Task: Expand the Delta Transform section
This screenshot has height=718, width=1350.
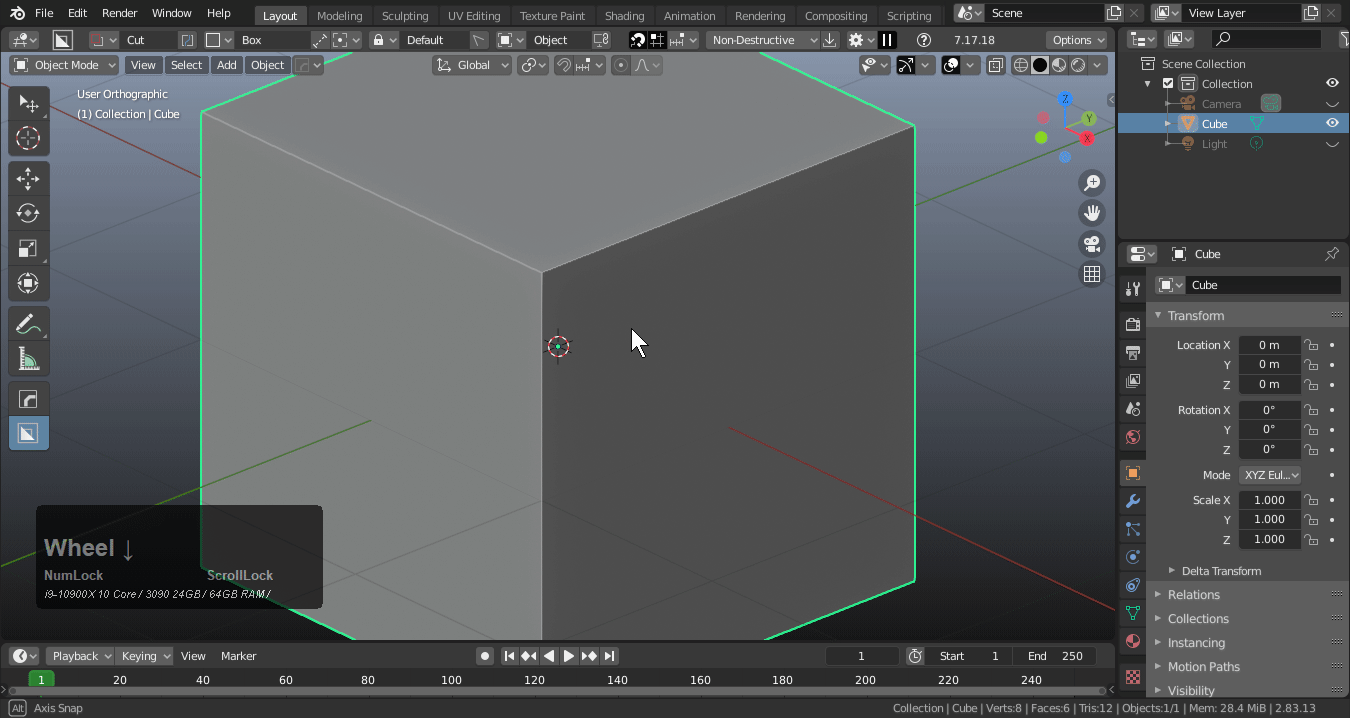Action: 1221,571
